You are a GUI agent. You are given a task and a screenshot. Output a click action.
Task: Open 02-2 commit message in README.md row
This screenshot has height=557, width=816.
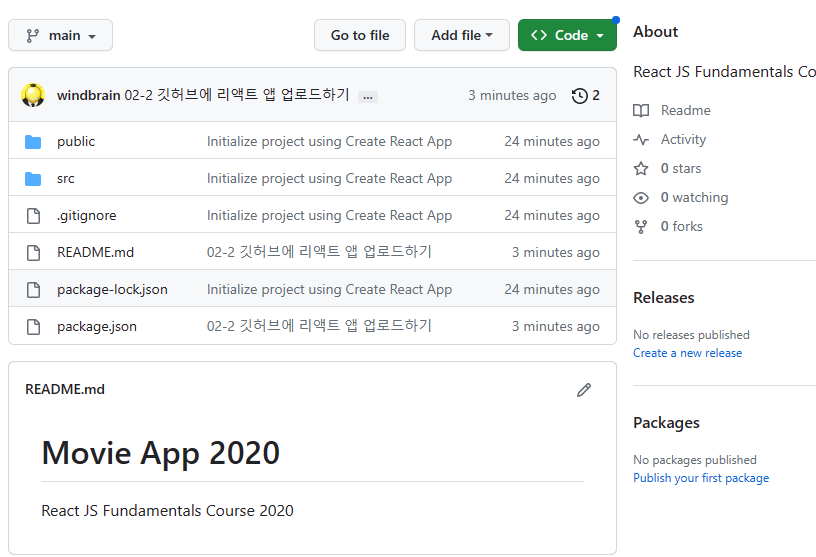click(x=320, y=252)
